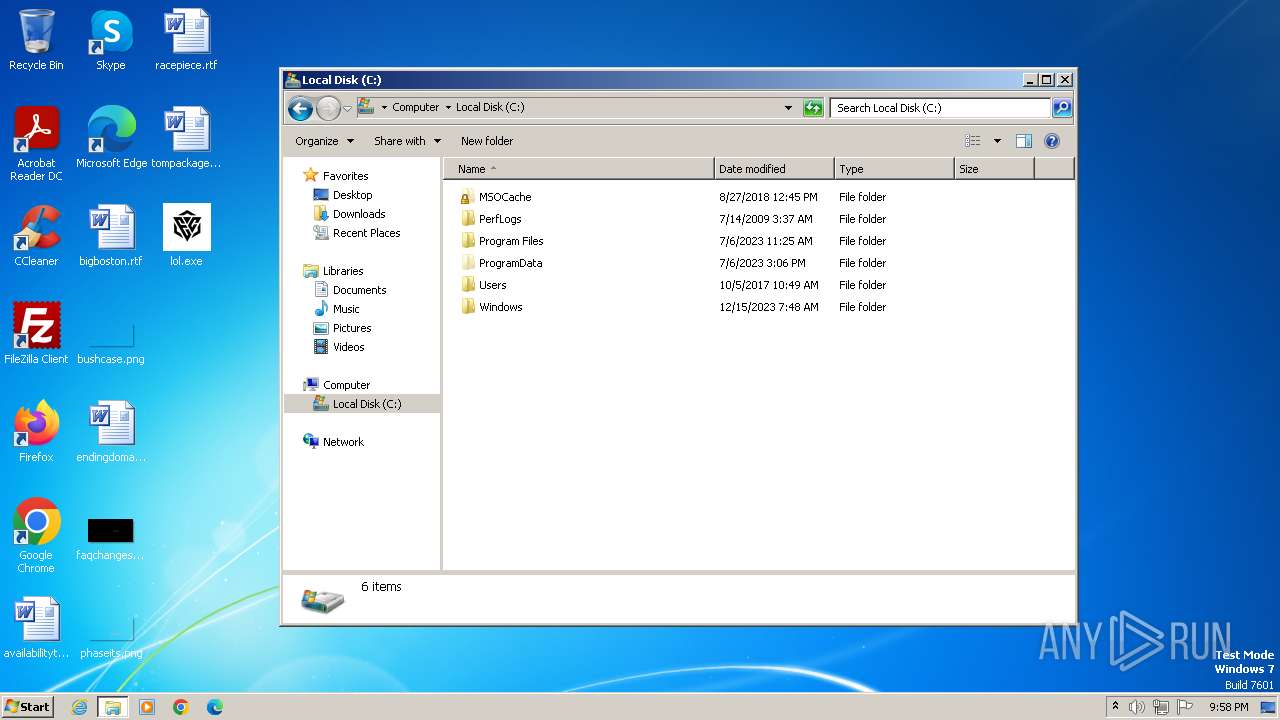Sort by the Type column header
This screenshot has height=720, width=1280.
click(x=894, y=169)
